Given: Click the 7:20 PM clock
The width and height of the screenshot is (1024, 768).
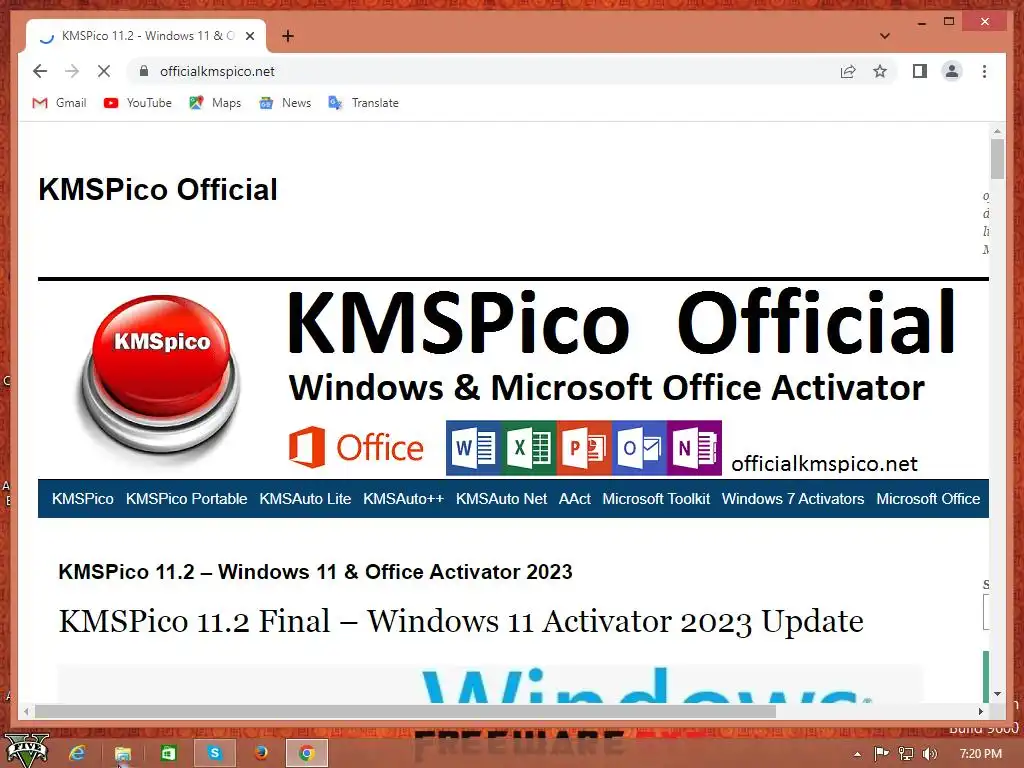Looking at the screenshot, I should [980, 754].
